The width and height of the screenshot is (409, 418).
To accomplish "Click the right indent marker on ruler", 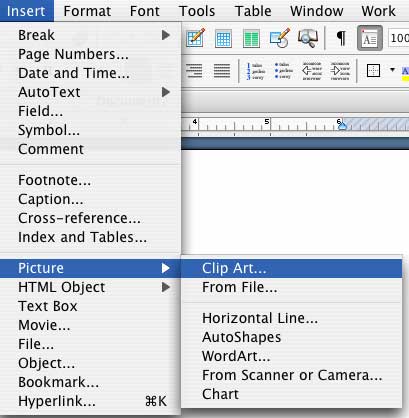I will point(343,126).
